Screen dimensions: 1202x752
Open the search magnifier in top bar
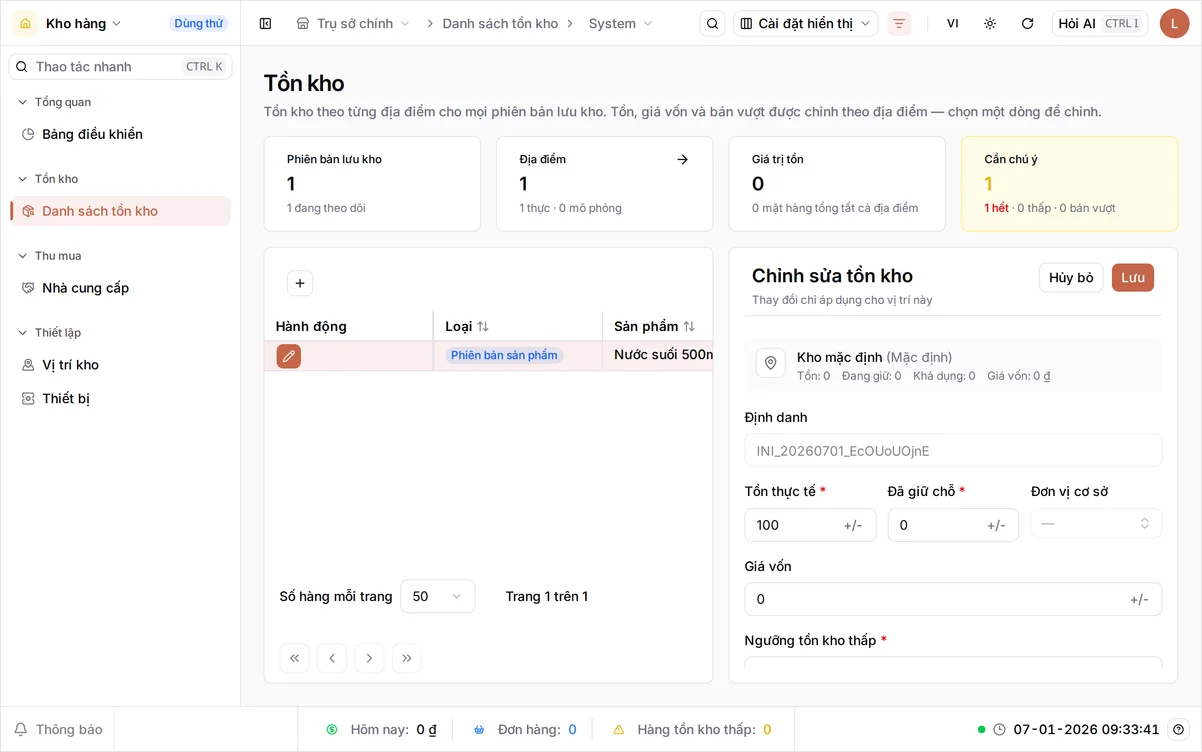(712, 23)
